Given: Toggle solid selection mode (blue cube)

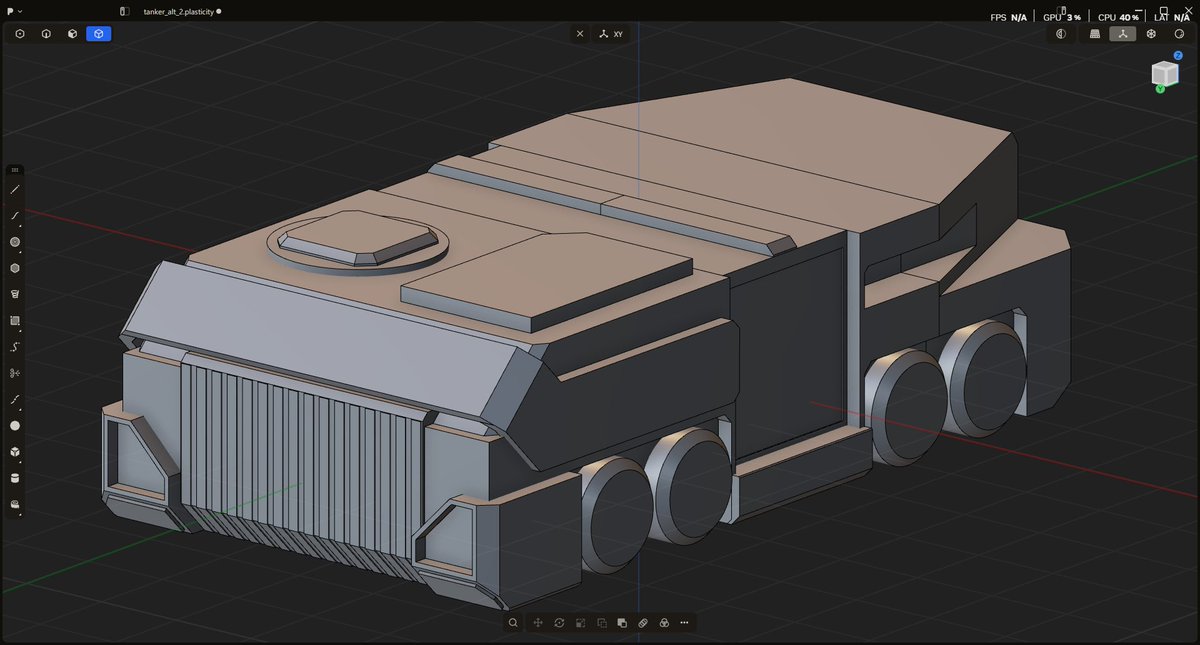Looking at the screenshot, I should (x=99, y=33).
